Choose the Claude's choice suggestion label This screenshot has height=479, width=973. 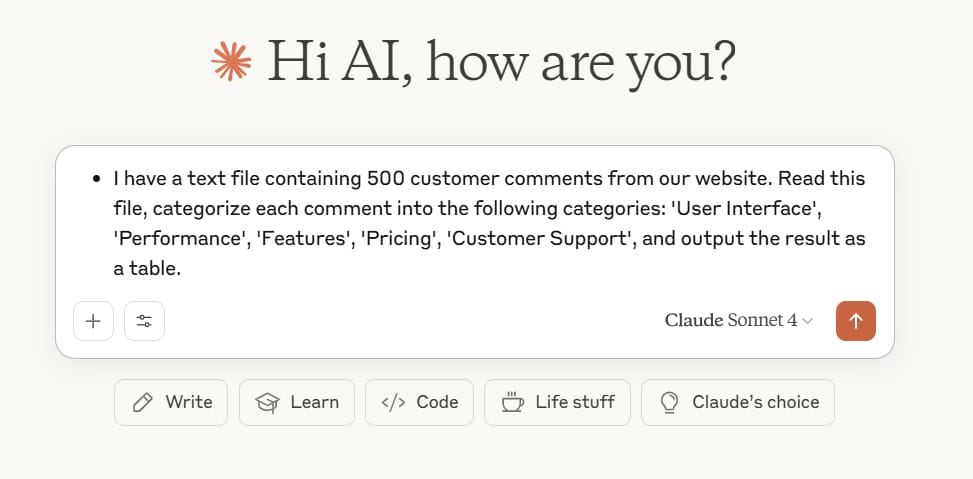point(755,402)
